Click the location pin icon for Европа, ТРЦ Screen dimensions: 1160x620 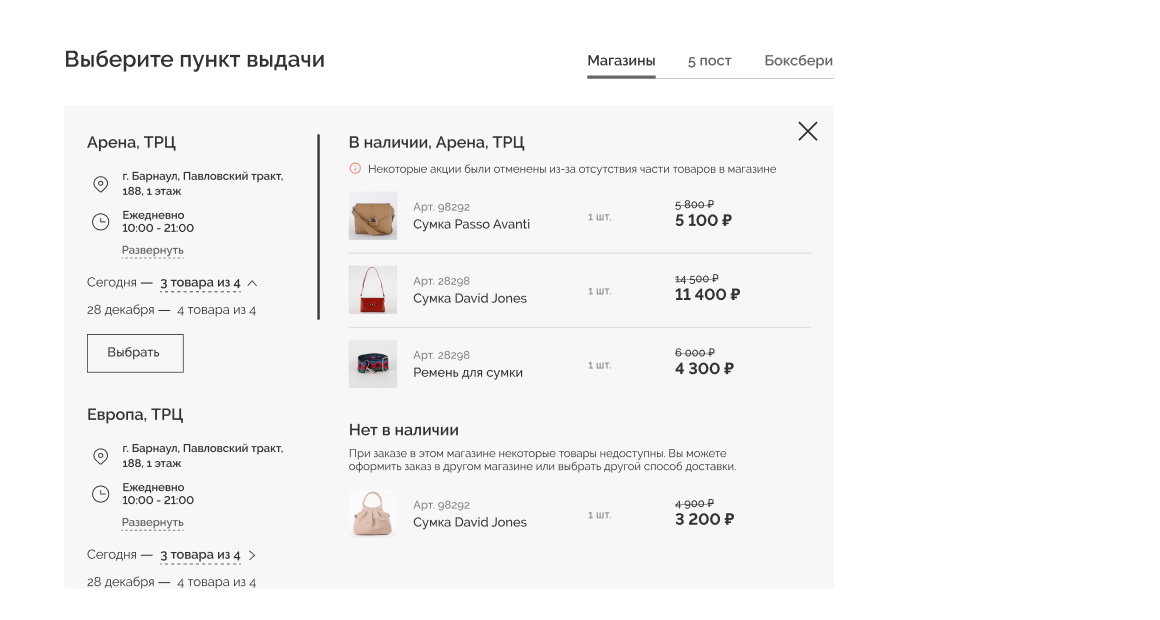click(x=100, y=456)
